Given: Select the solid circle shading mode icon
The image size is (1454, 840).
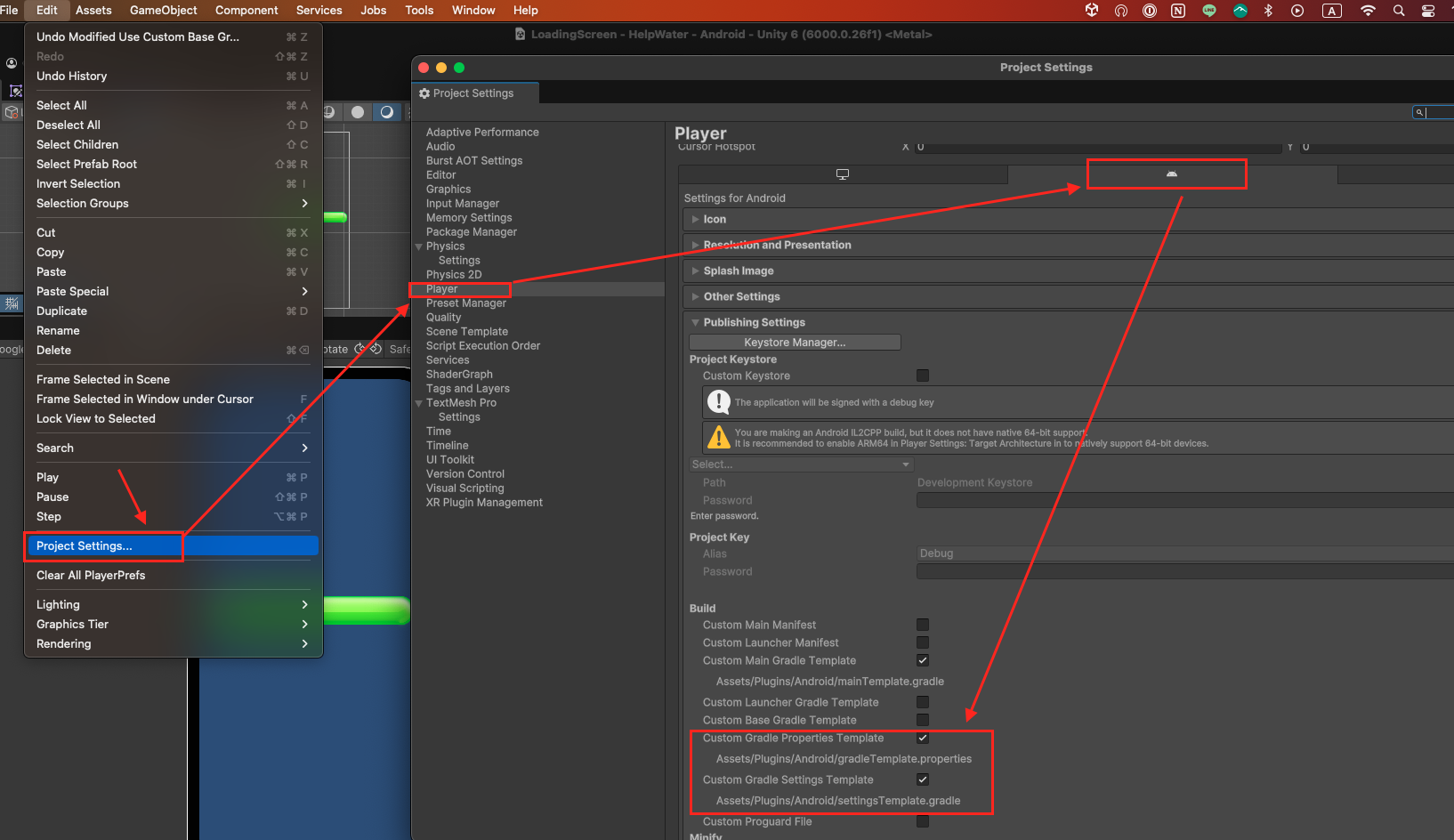Looking at the screenshot, I should click(x=358, y=112).
